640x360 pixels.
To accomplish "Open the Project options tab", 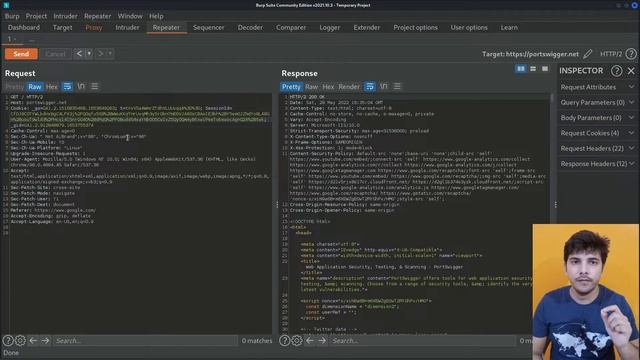I will click(x=416, y=27).
